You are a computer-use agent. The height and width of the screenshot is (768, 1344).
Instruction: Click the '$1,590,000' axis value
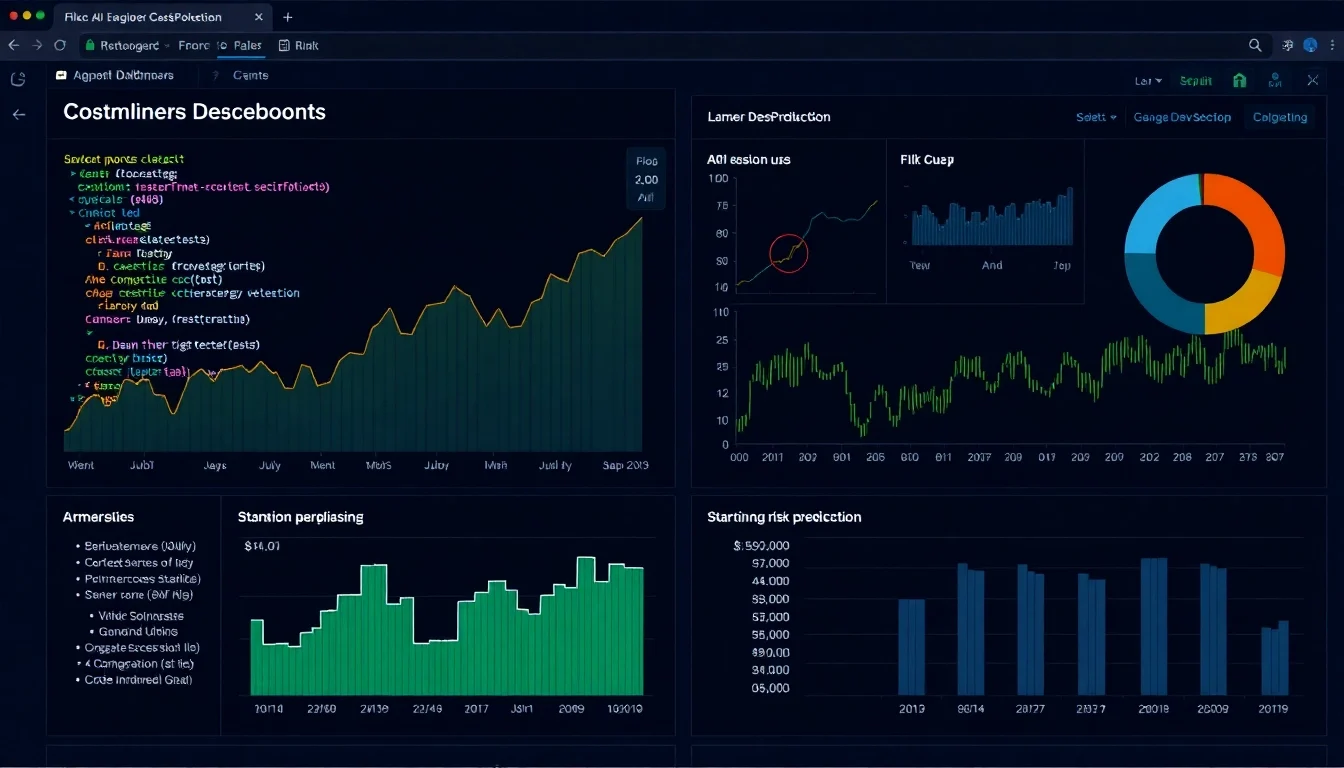761,546
